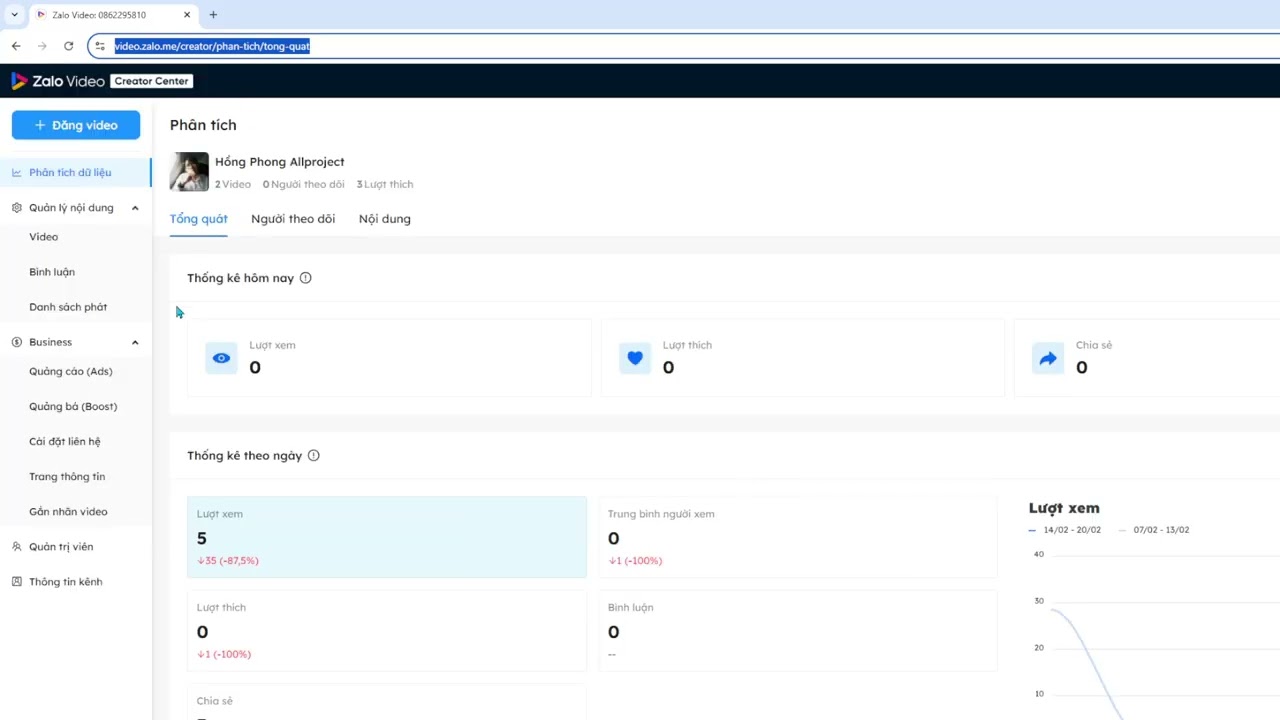
Task: Click info icon next to Thống kê theo ngày
Action: 313,455
